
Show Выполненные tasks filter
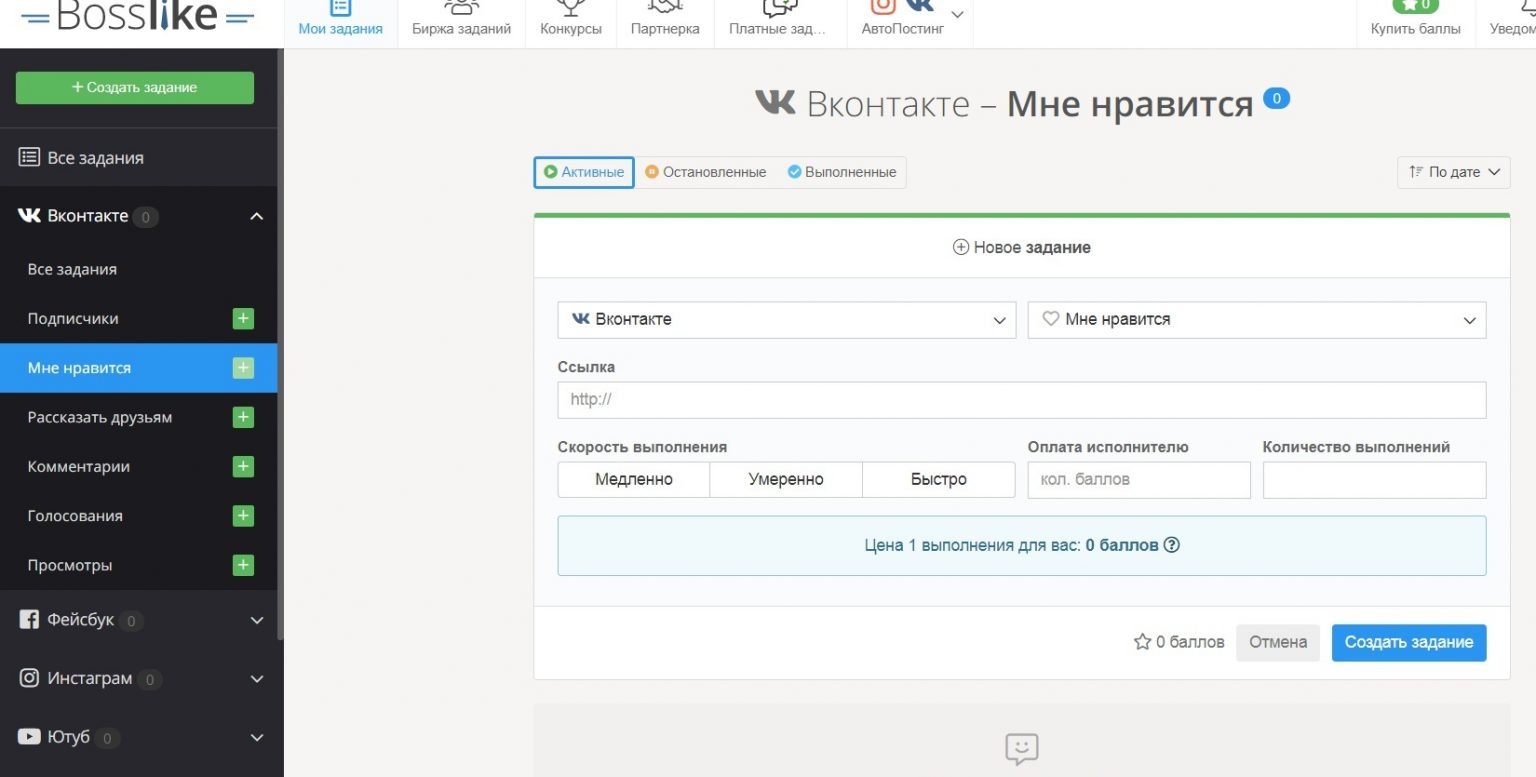click(x=841, y=172)
